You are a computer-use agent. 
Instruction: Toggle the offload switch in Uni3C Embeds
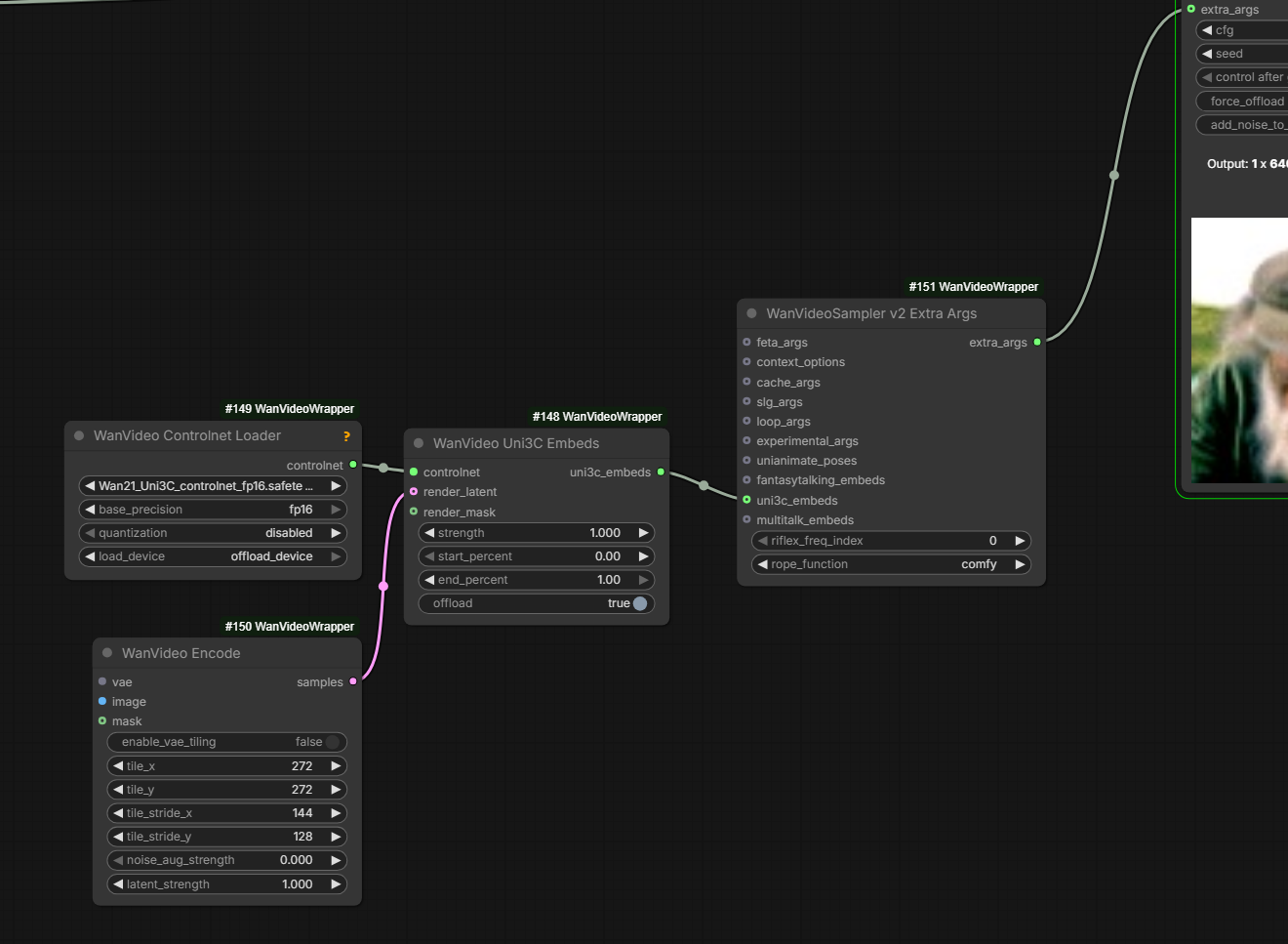pos(639,603)
